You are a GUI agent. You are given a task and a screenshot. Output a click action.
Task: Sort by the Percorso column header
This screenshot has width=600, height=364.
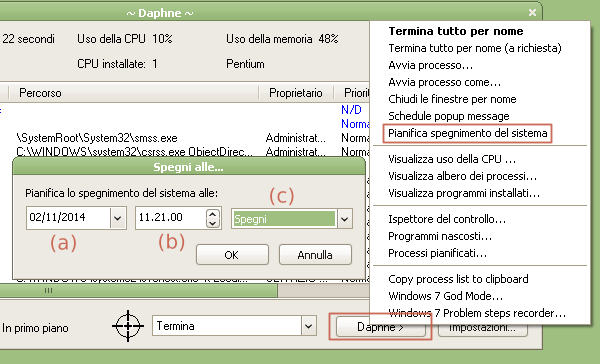(x=134, y=93)
